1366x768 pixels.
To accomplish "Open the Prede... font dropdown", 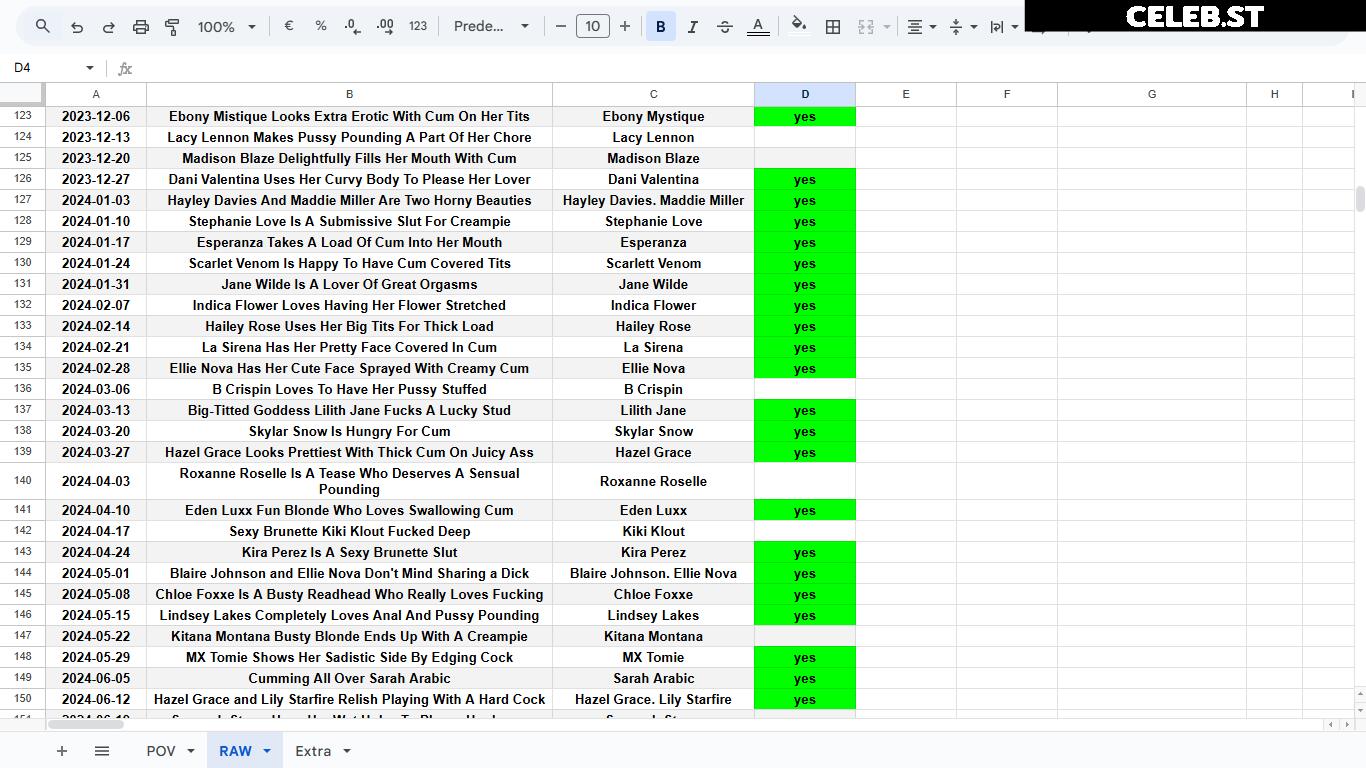I will pyautogui.click(x=491, y=27).
